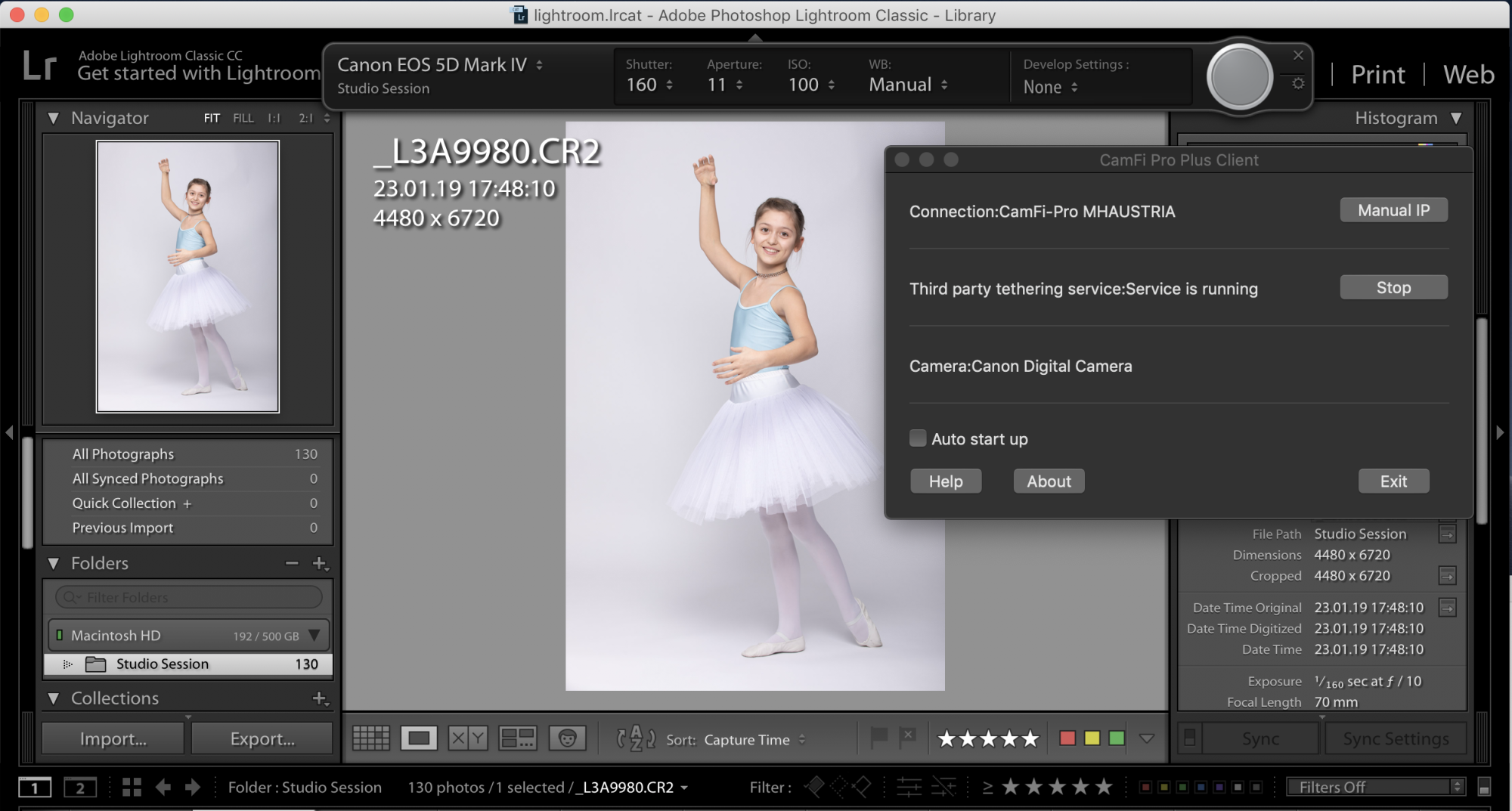Select second monitor display button
Image resolution: width=1512 pixels, height=811 pixels.
pos(79,788)
